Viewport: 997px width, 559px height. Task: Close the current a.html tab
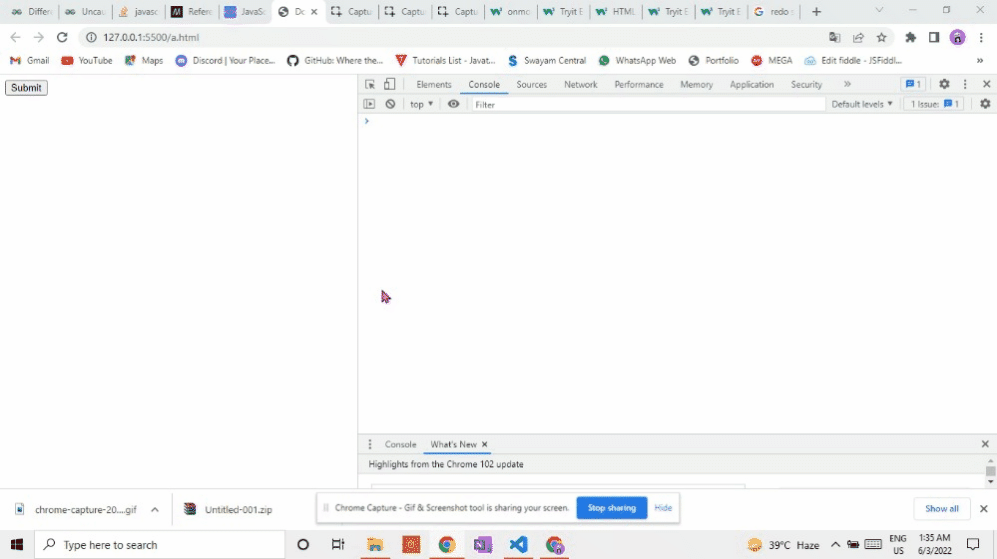[x=314, y=11]
